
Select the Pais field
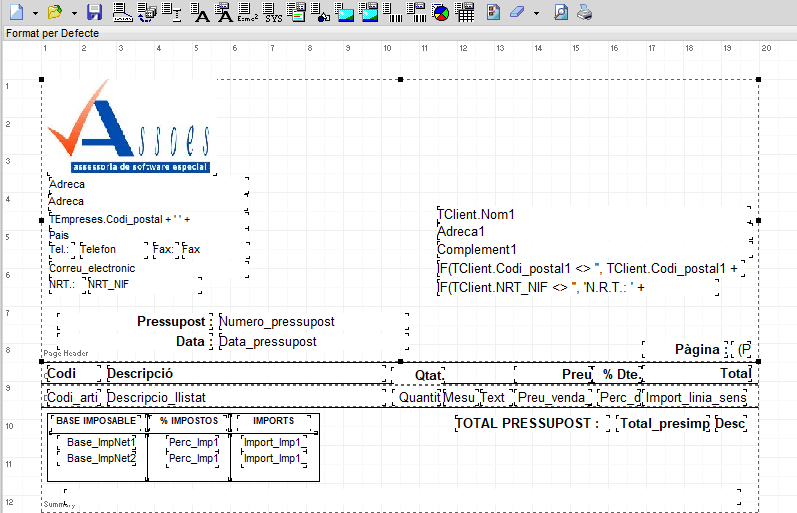tap(148, 235)
